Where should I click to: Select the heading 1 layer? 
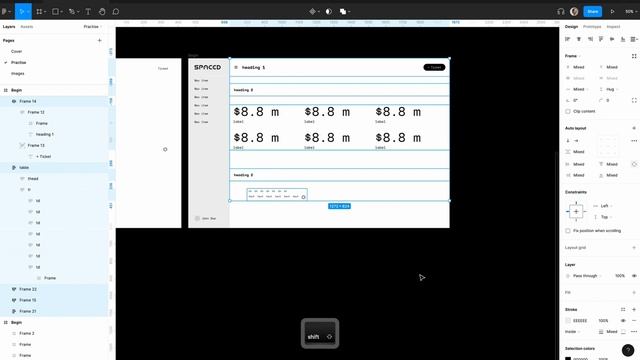(x=44, y=134)
